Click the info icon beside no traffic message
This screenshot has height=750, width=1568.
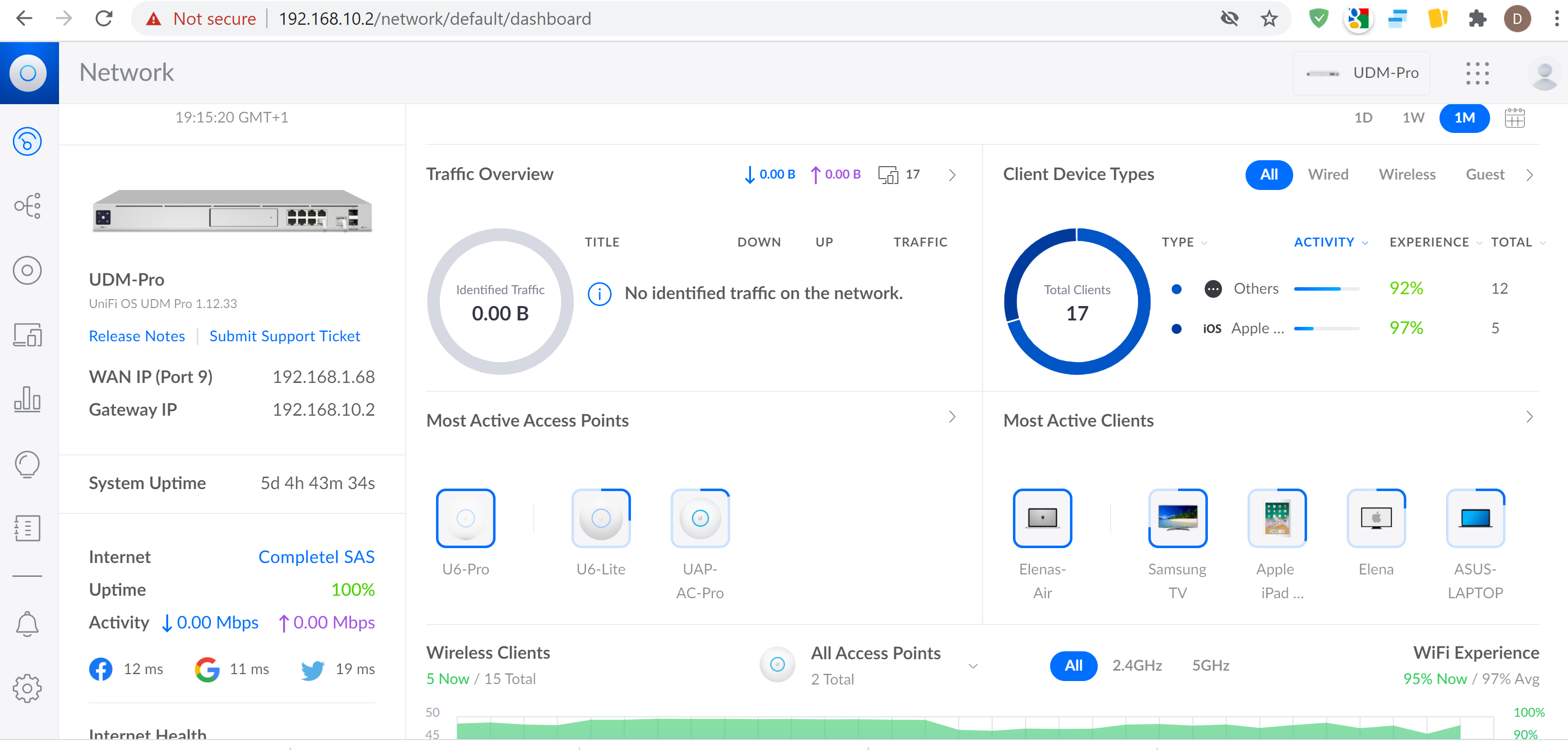[600, 294]
